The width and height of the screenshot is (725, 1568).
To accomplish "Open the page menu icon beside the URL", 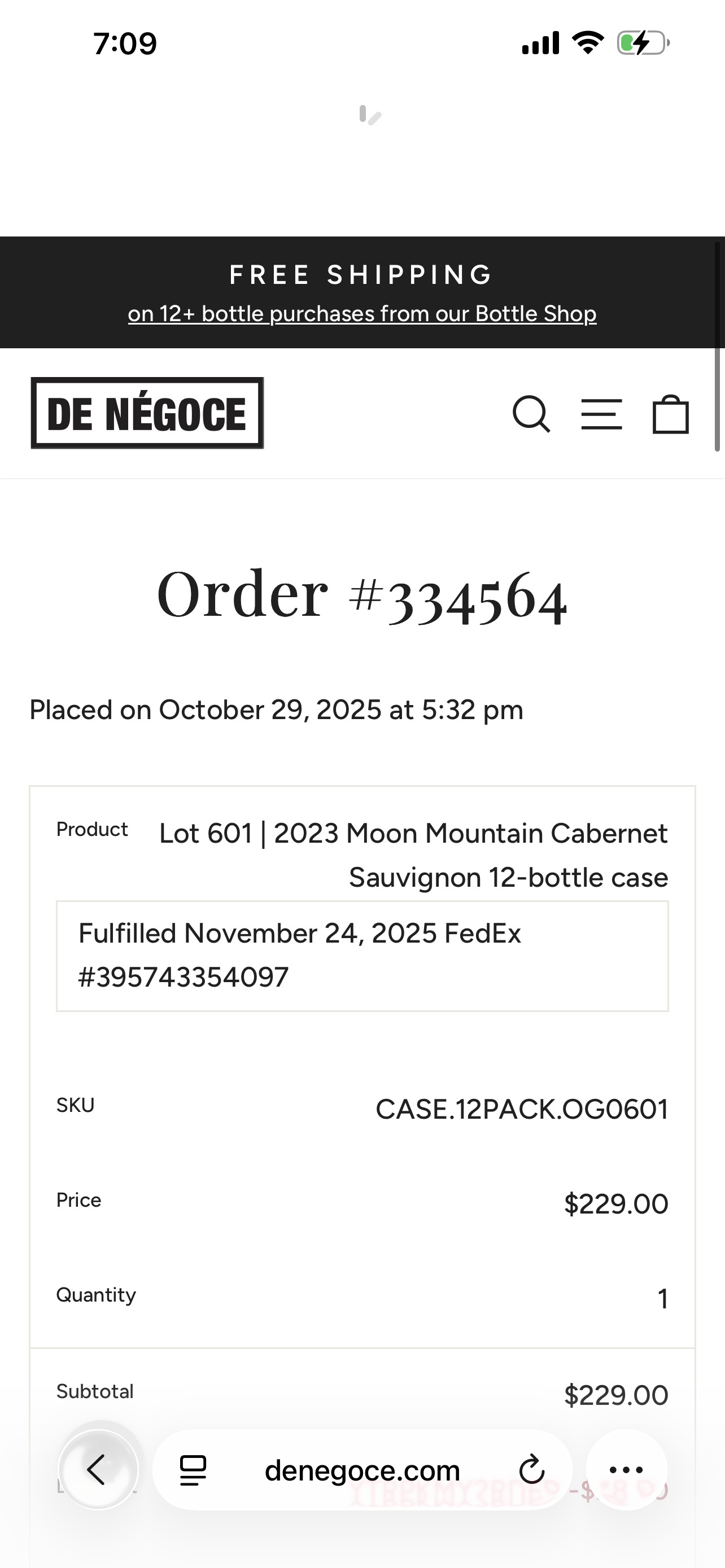I will click(x=193, y=1470).
